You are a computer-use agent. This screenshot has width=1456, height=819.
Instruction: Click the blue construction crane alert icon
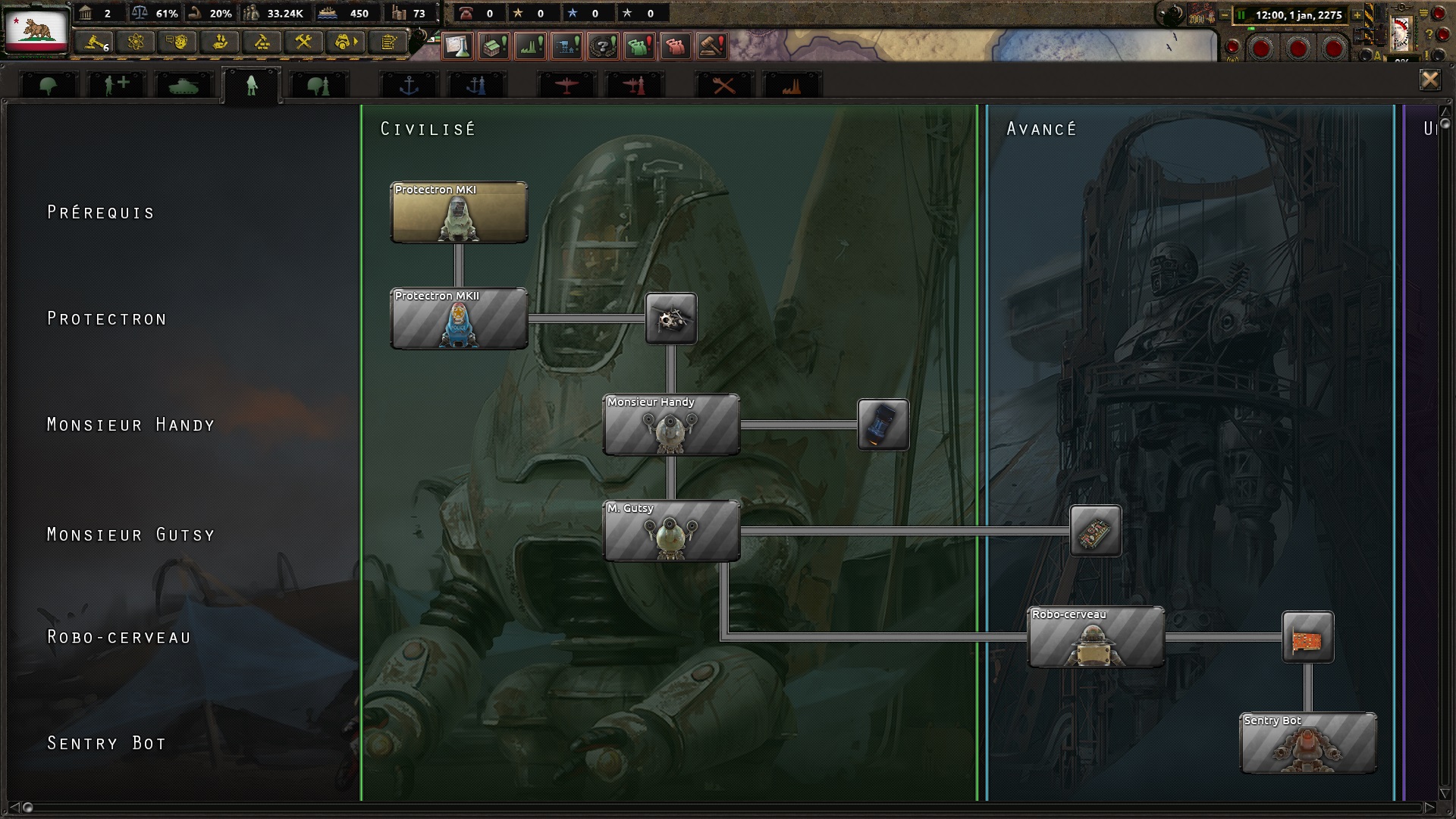[x=566, y=46]
